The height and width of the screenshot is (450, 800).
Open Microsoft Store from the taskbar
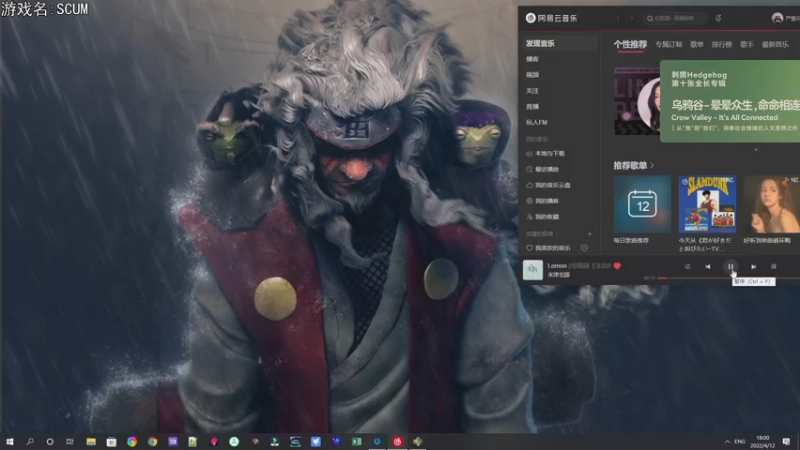point(111,441)
